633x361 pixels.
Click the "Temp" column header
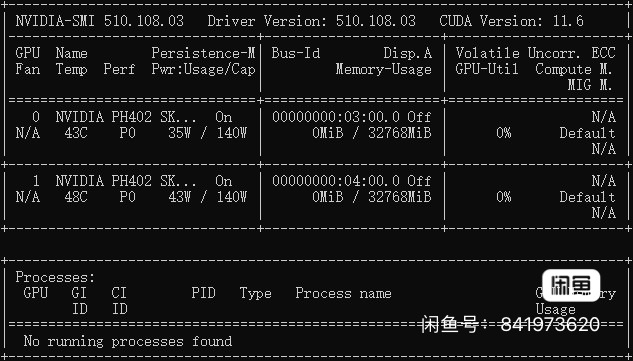tap(71, 69)
